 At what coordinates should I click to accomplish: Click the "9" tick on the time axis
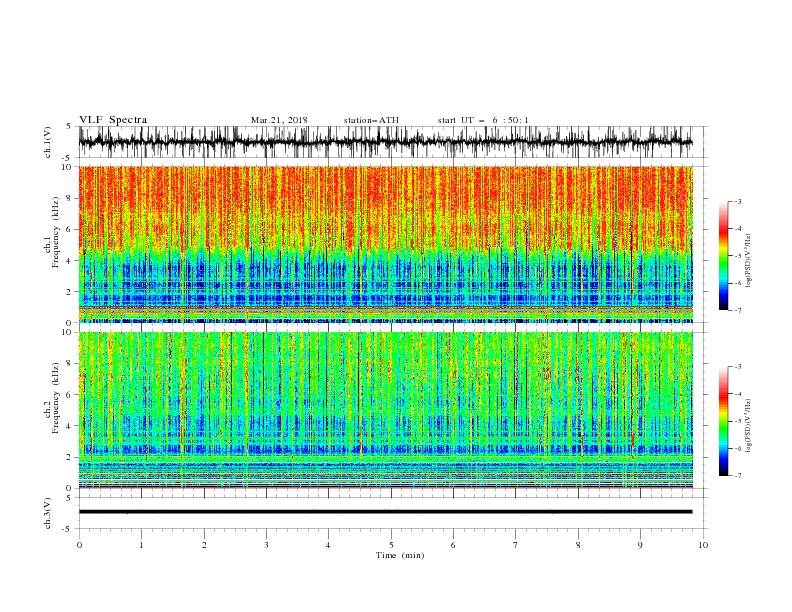640,545
